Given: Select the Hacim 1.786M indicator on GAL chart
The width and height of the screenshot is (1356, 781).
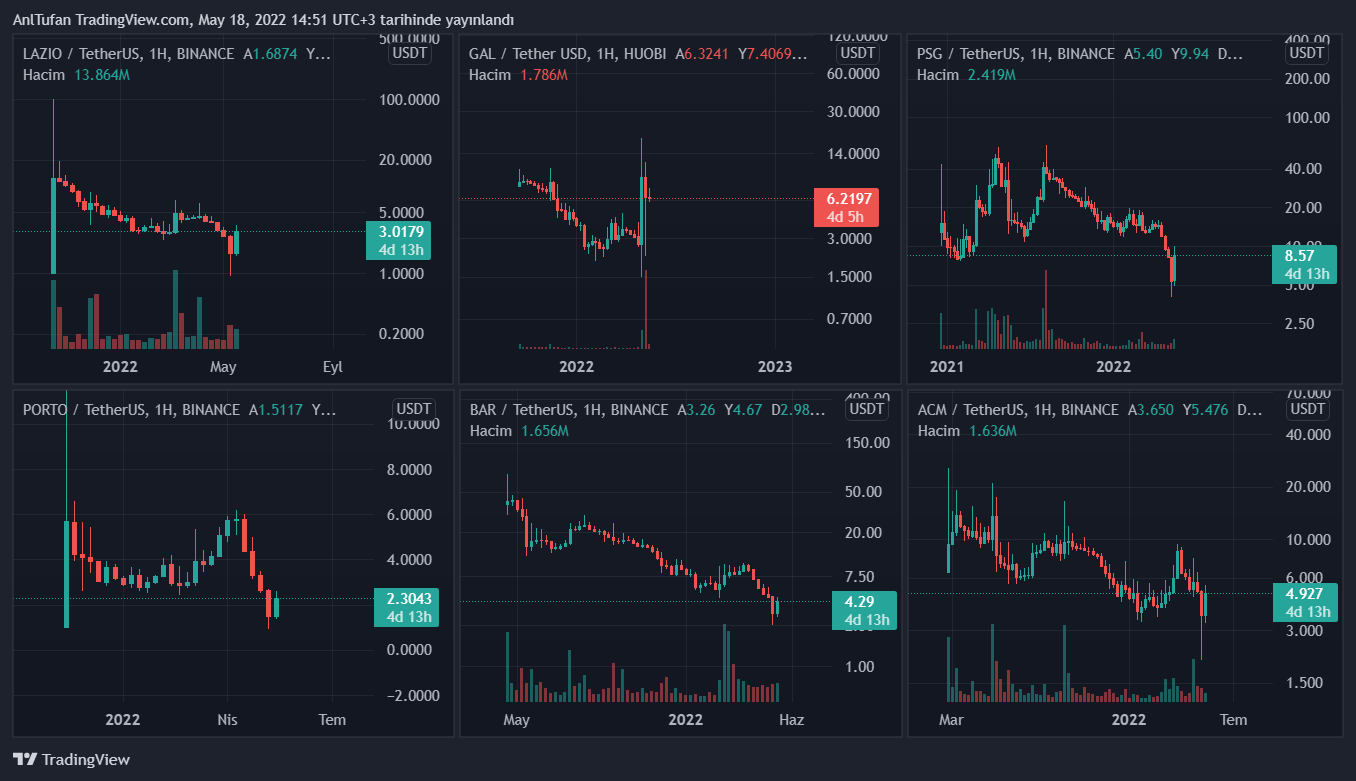Looking at the screenshot, I should (518, 75).
